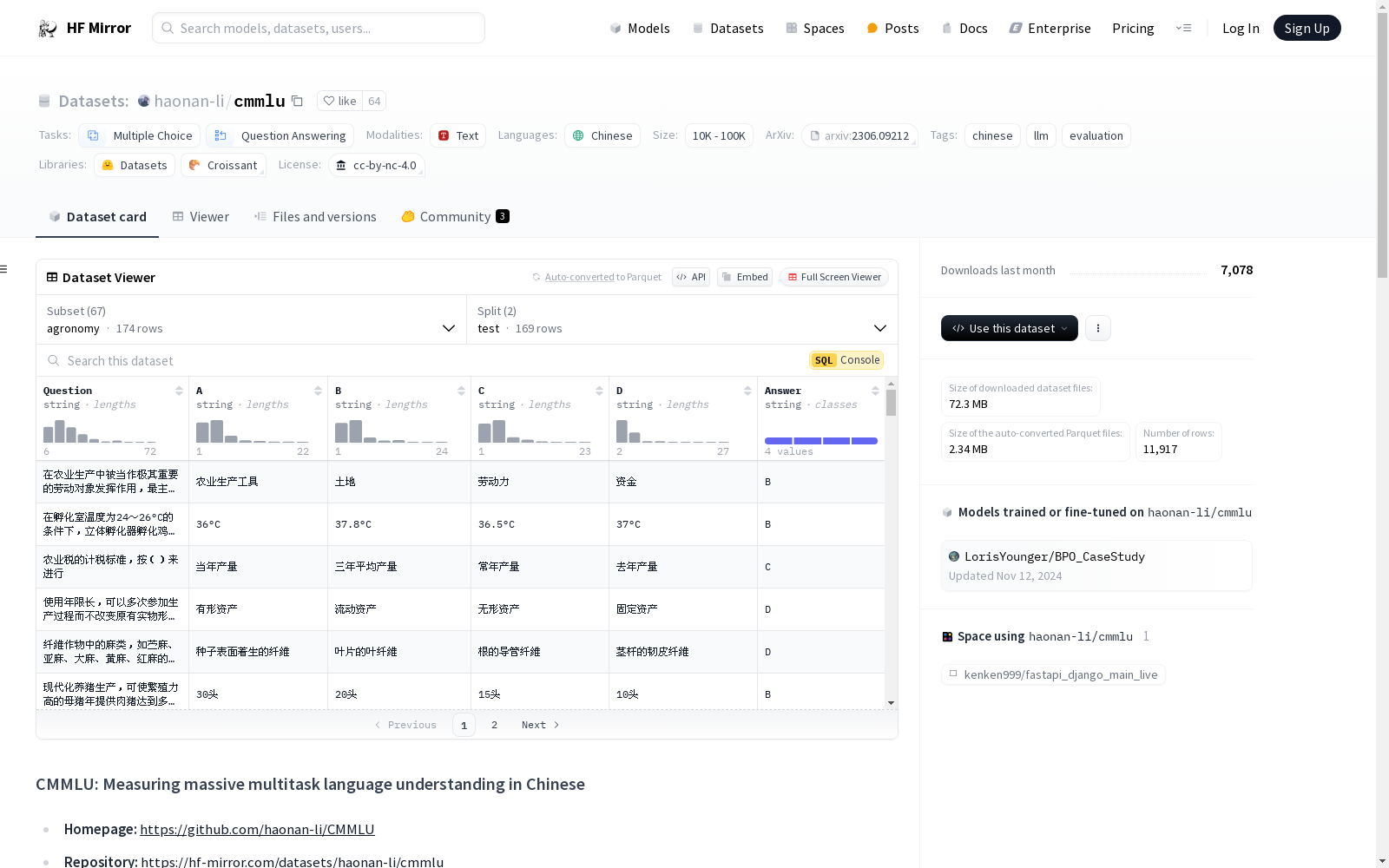The width and height of the screenshot is (1389, 868).
Task: Click the Datasets library icon
Action: point(108,165)
